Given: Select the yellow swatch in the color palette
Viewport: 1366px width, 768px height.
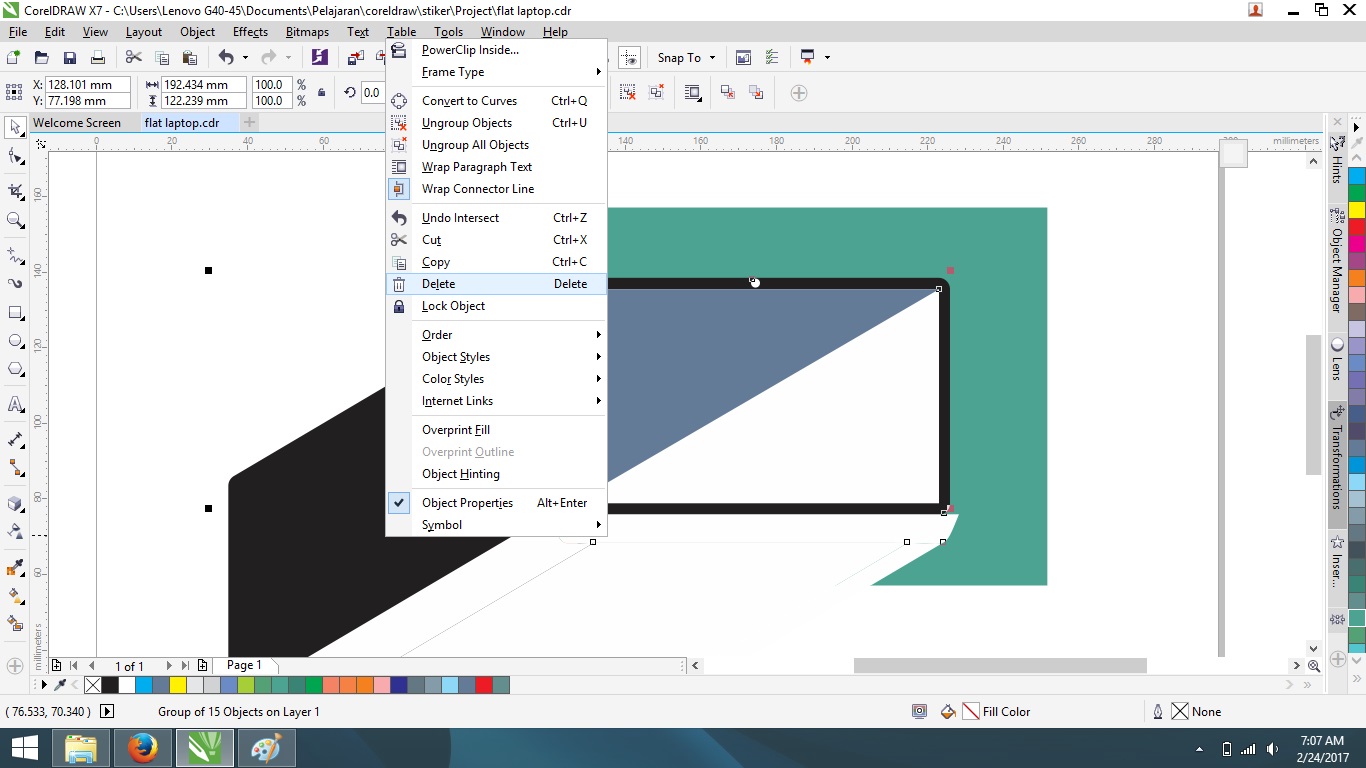Looking at the screenshot, I should coord(176,685).
